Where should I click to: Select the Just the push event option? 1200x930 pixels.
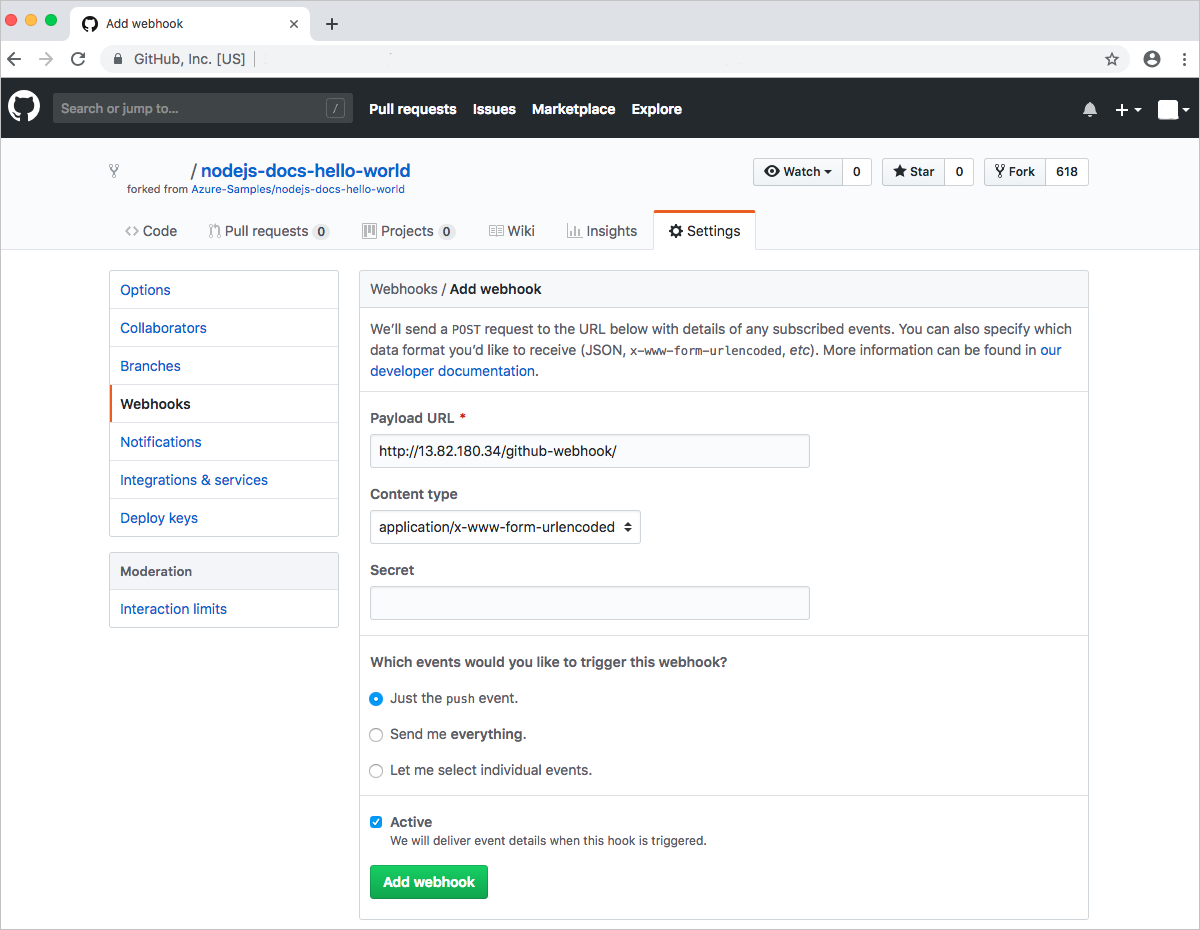pos(376,699)
